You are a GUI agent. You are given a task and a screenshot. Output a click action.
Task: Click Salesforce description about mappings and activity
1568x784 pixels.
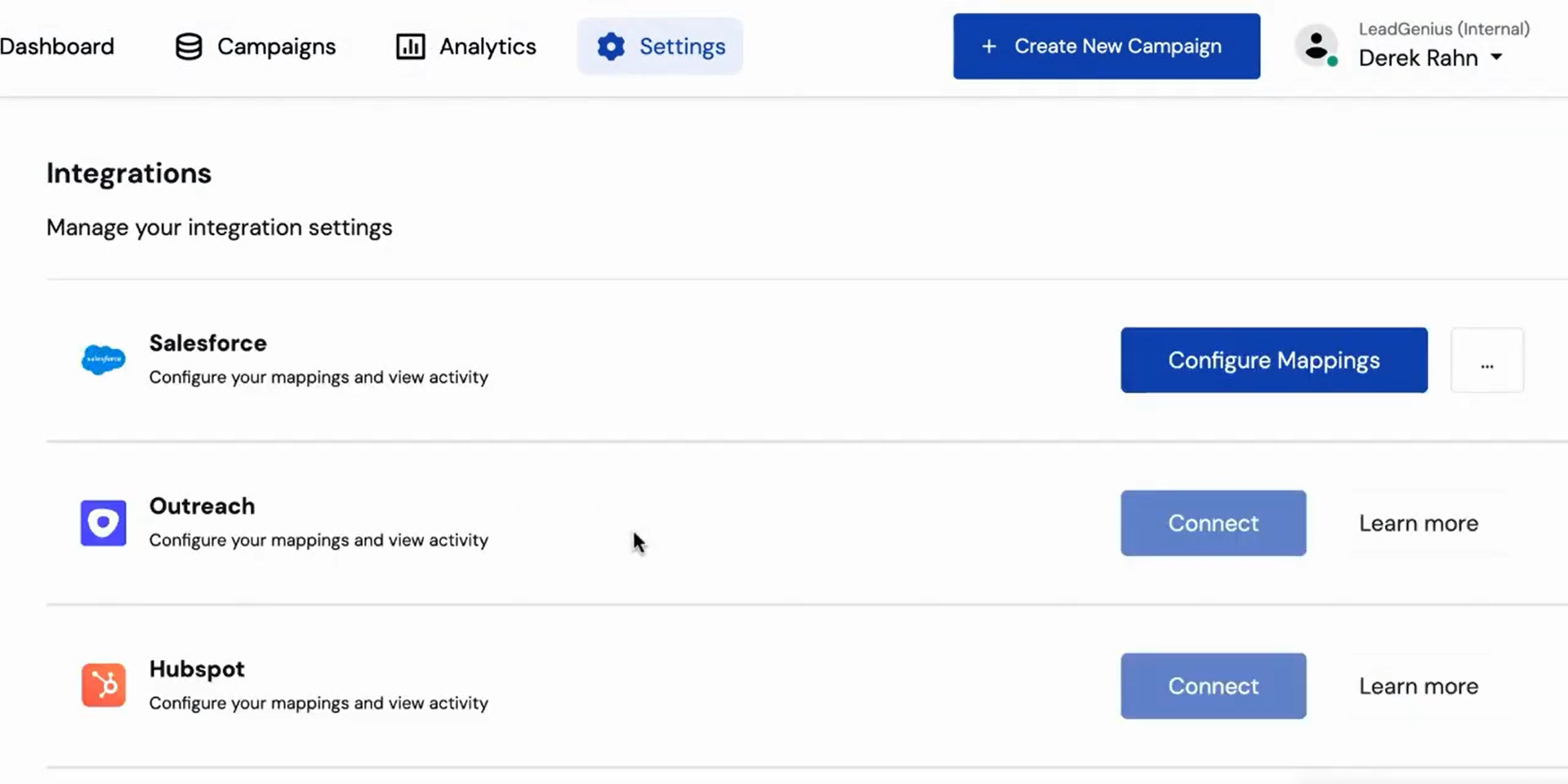318,377
